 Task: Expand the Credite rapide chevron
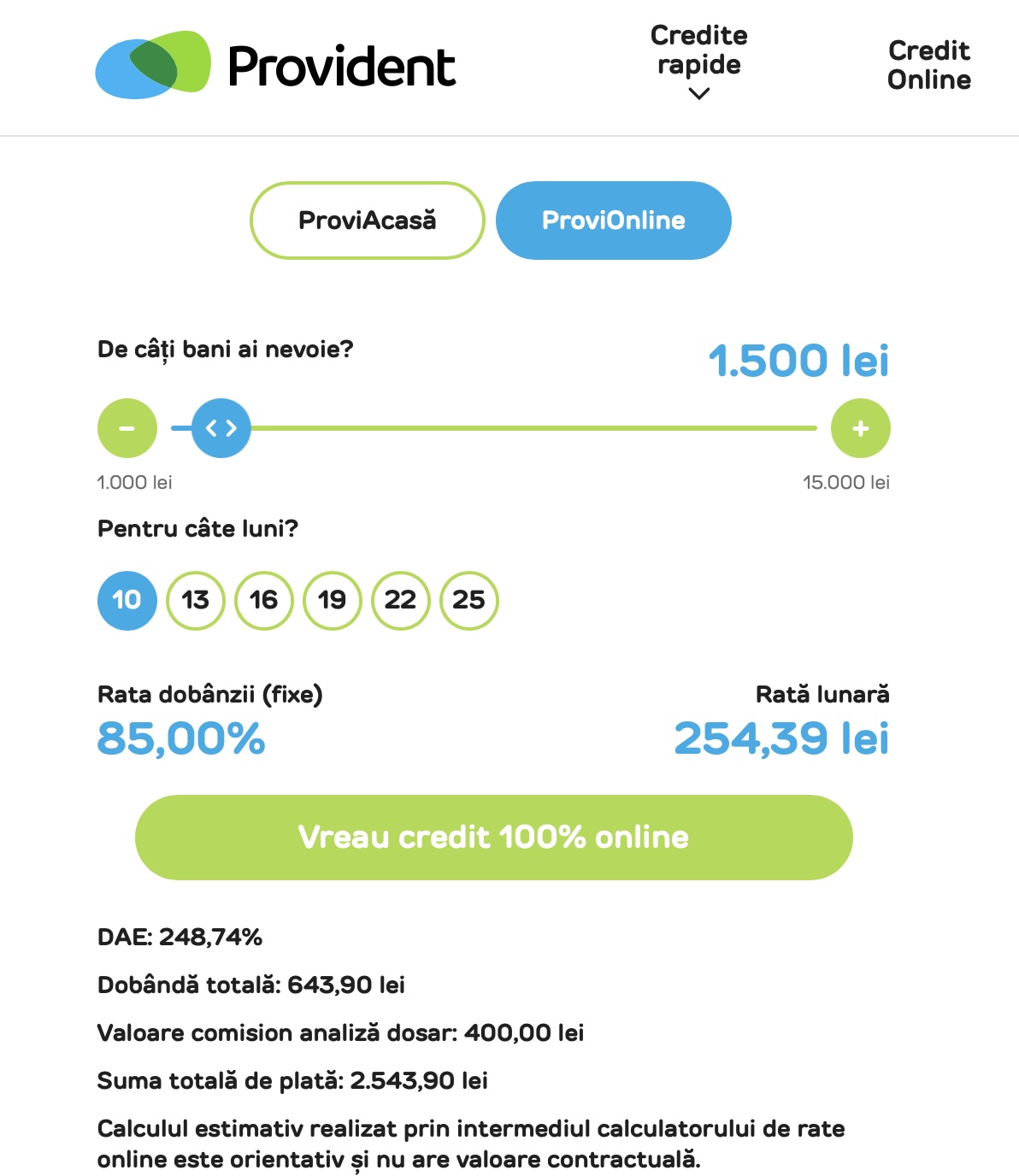[x=699, y=94]
